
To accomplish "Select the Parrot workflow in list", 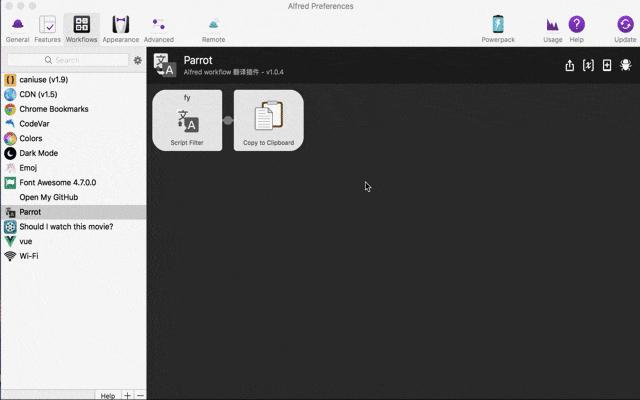I will point(73,212).
